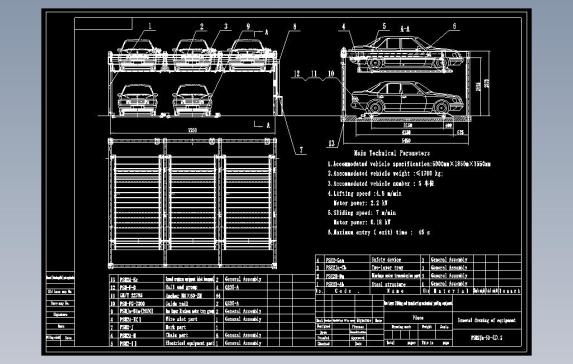Click callout number 6 in section view
573x364 pixels.
click(x=454, y=26)
